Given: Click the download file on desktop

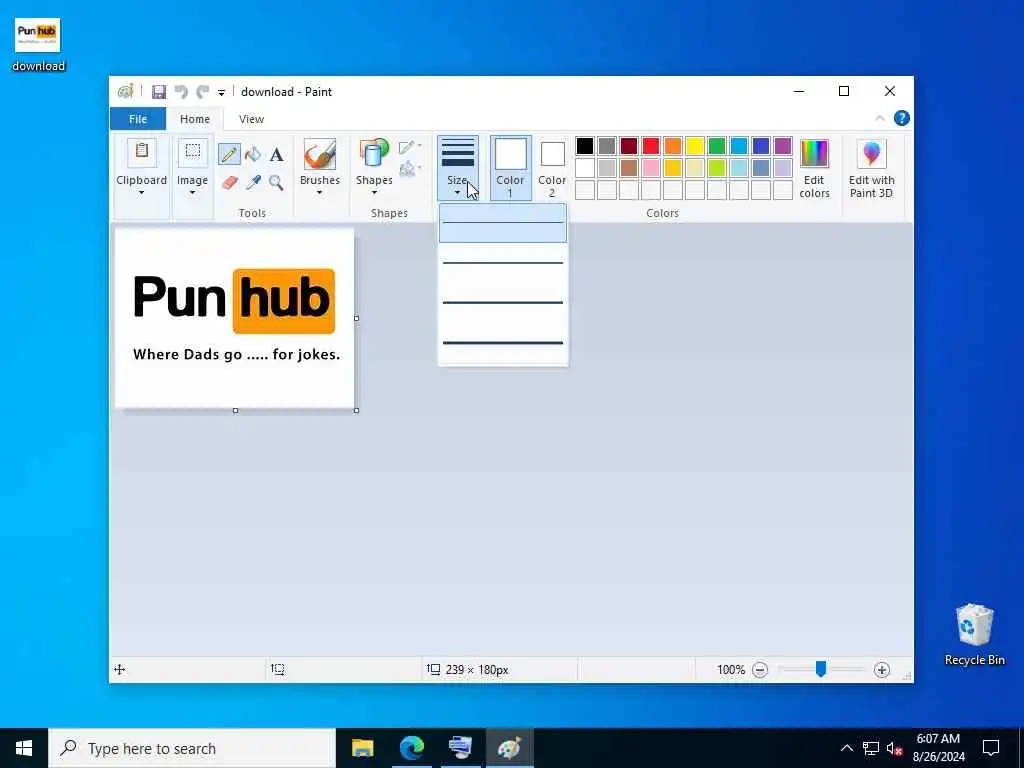Looking at the screenshot, I should click(x=38, y=44).
